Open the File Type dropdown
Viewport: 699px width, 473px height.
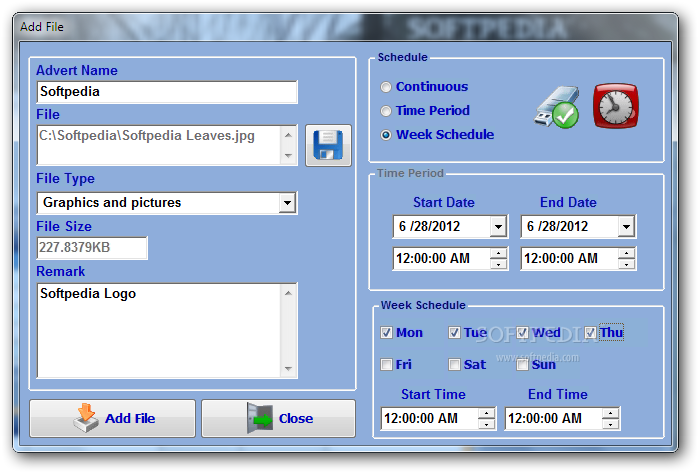click(x=288, y=203)
